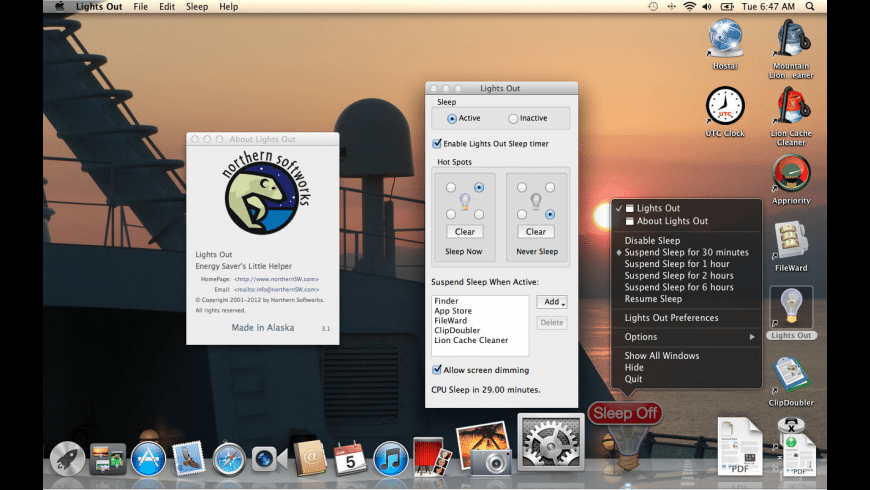
Task: Click the Appriority desktop icon
Action: 790,174
